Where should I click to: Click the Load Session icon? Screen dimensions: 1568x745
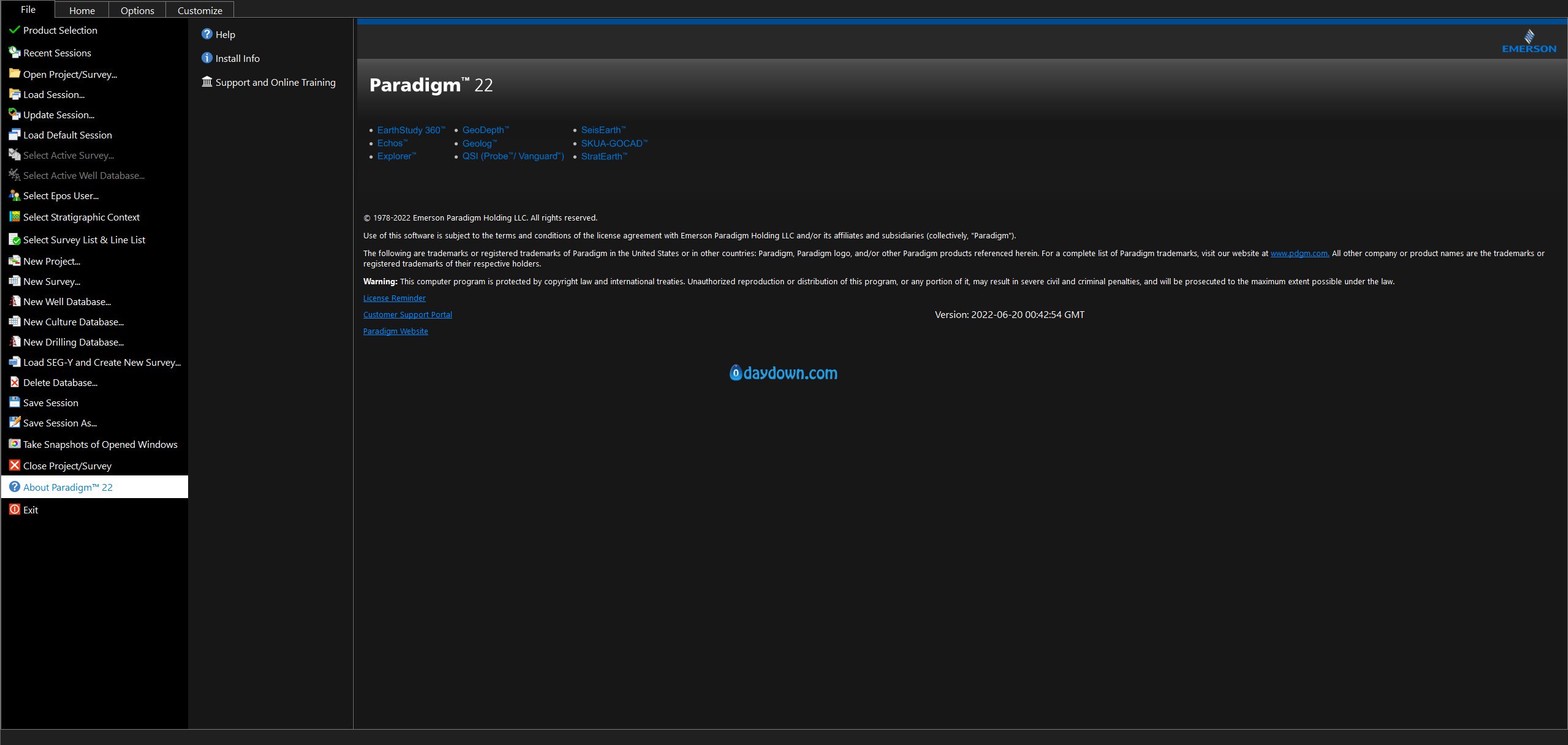click(x=15, y=94)
